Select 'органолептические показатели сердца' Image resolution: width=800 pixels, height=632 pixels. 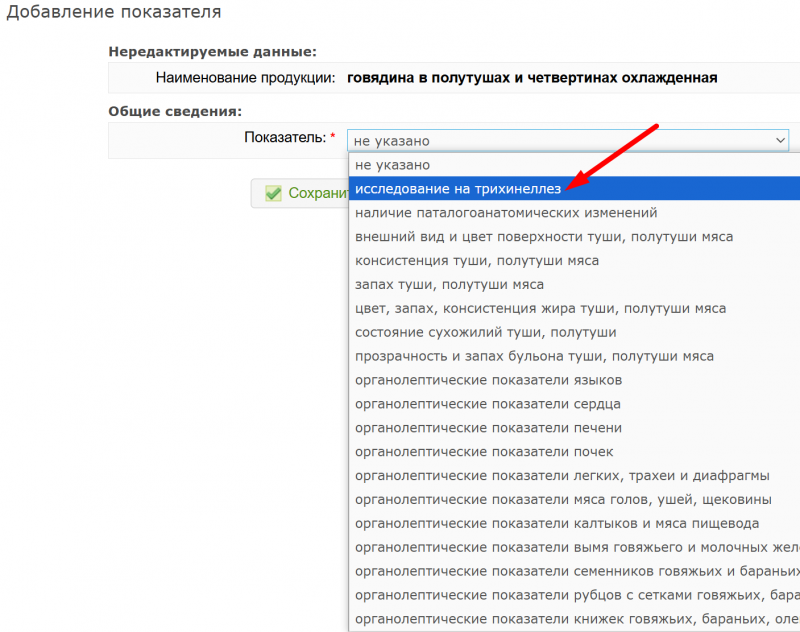pyautogui.click(x=488, y=404)
